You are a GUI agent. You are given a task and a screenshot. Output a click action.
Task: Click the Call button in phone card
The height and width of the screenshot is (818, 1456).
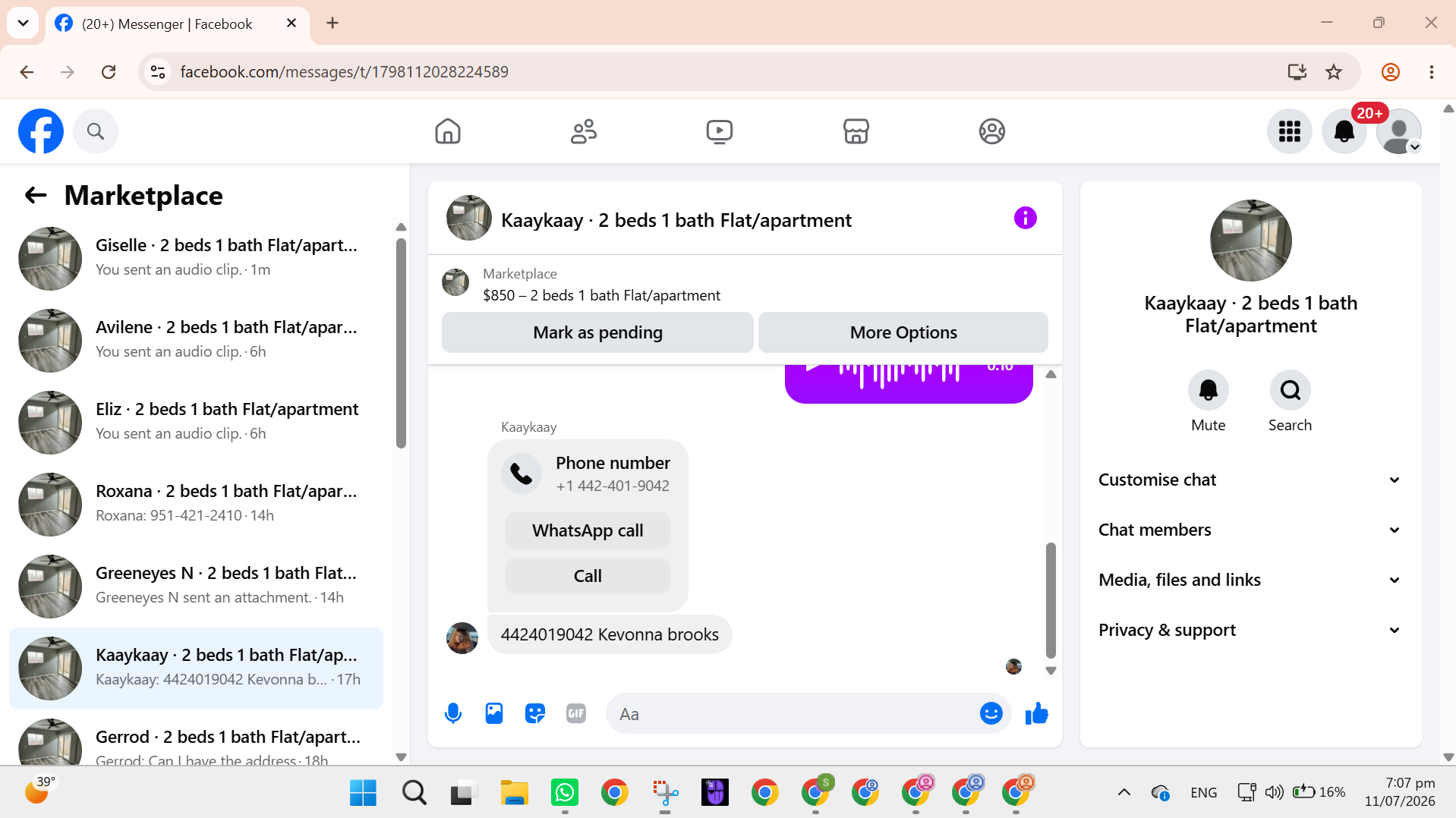588,576
